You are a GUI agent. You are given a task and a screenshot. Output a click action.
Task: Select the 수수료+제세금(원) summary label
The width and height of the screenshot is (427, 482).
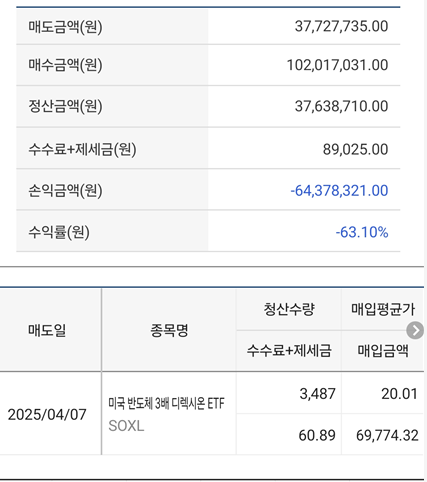[82, 149]
